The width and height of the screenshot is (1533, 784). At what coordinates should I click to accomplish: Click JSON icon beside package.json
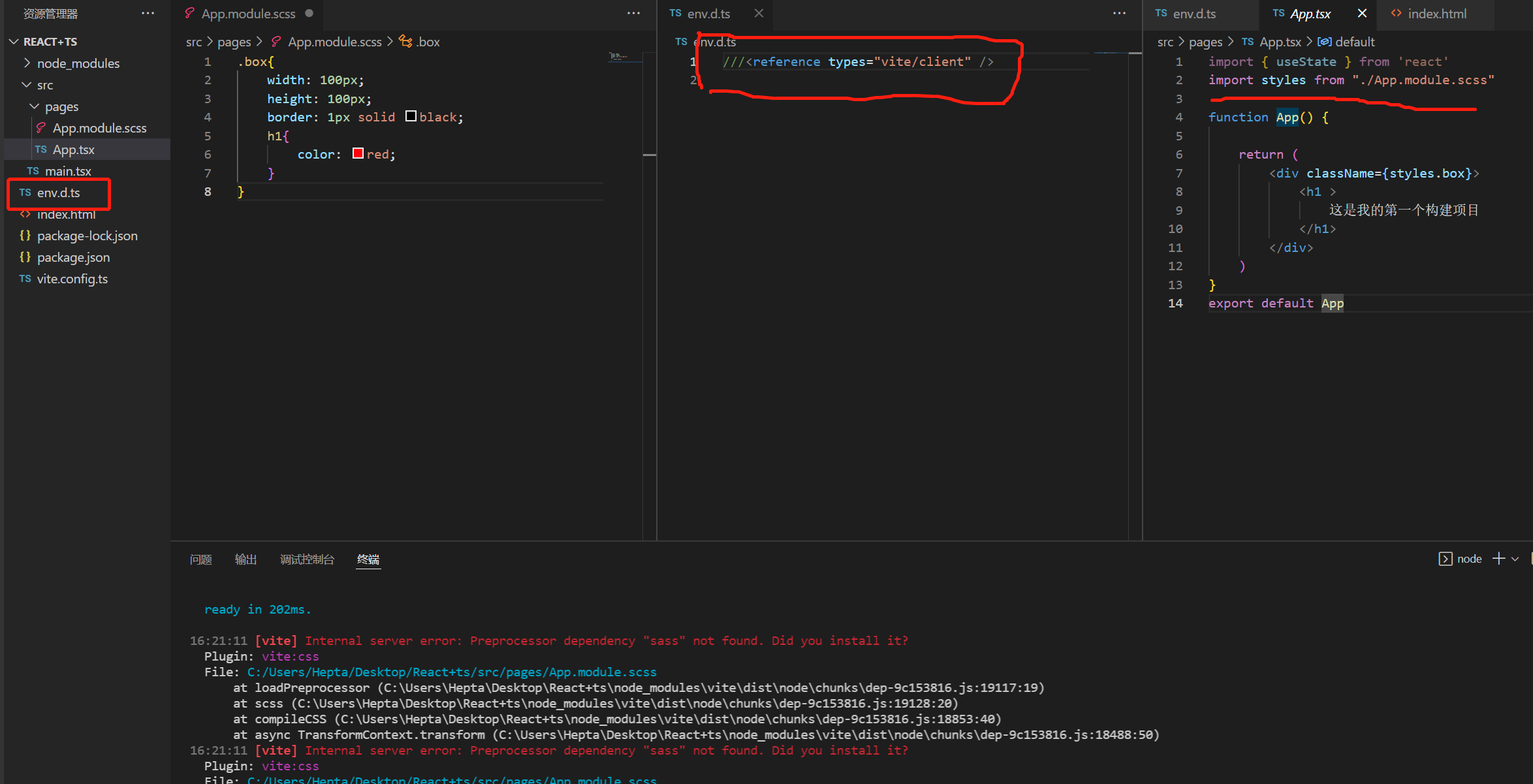point(25,257)
